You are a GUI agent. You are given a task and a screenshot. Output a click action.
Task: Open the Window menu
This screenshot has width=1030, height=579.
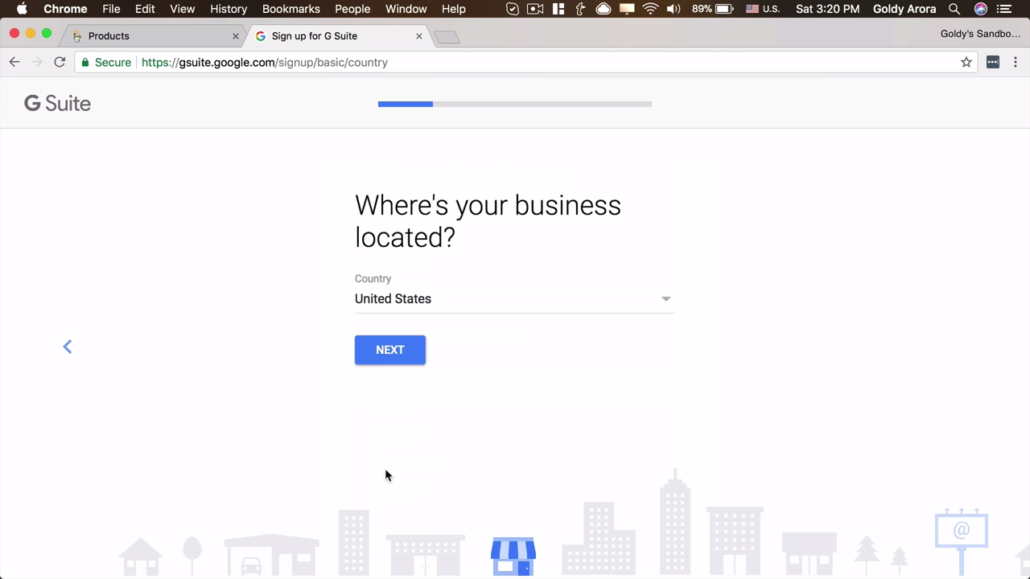point(406,9)
